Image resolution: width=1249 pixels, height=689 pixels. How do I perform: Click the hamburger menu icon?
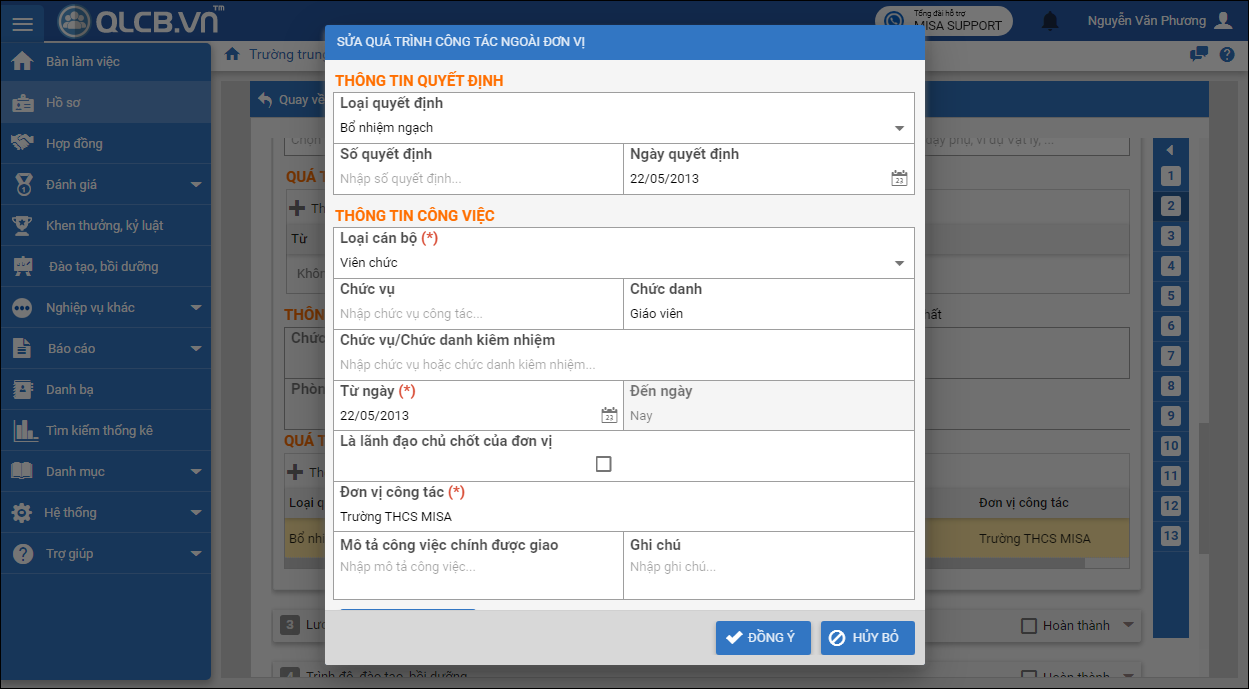point(23,22)
